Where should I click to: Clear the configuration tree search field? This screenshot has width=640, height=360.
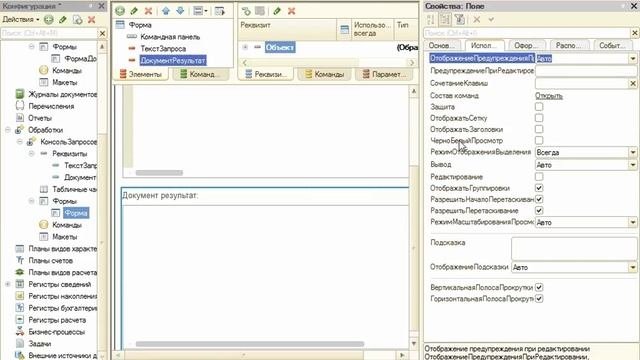coord(102,33)
